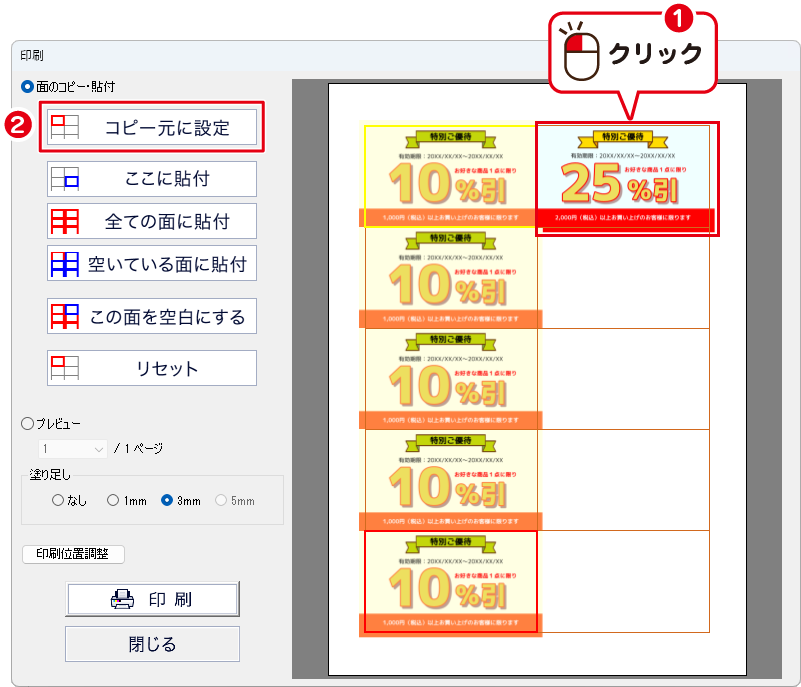
Task: Choose the 3mm bleed option
Action: (x=167, y=500)
